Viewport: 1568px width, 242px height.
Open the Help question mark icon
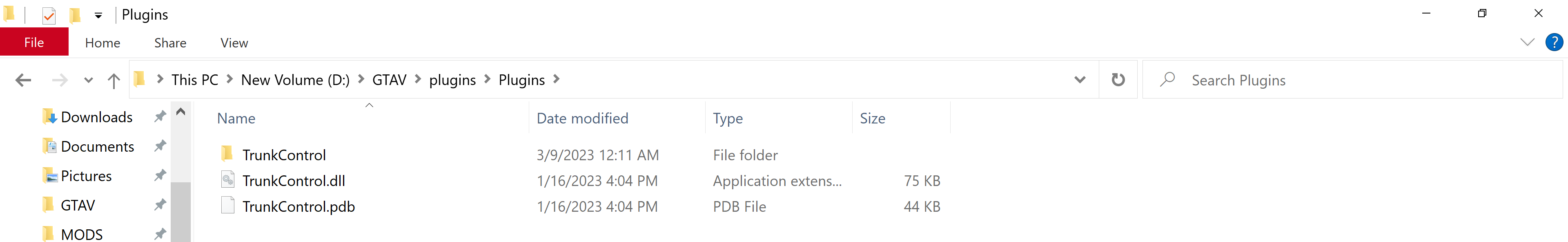(x=1553, y=43)
